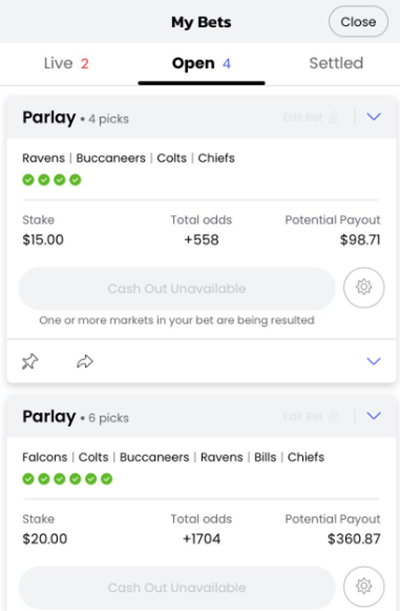Open cash out settings gear for $15.00 bet
Screen dimensions: 400x611
364,288
